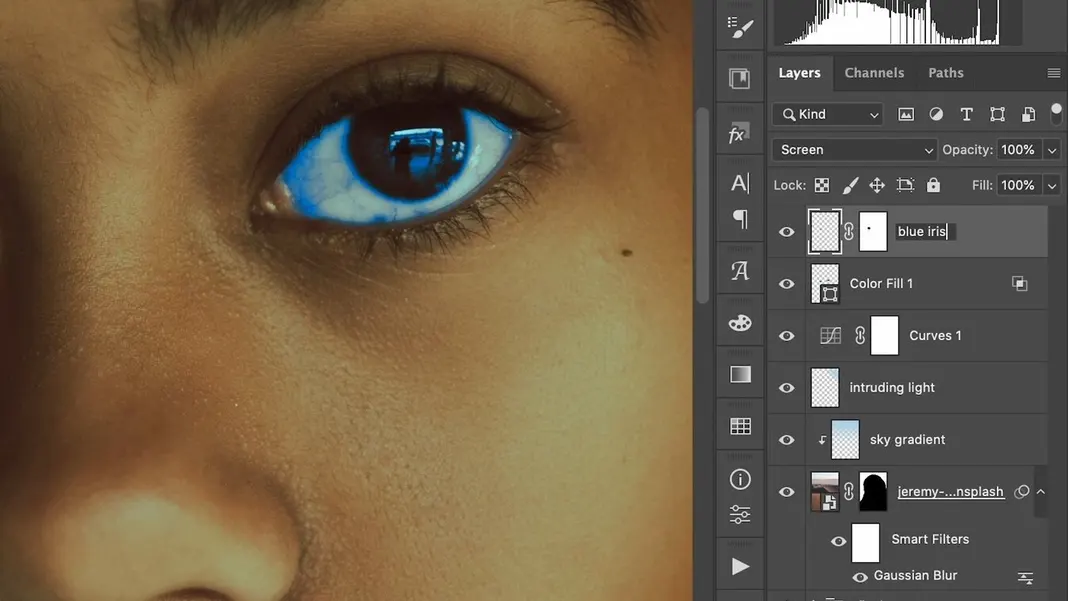Image resolution: width=1068 pixels, height=601 pixels.
Task: Lock image pixels brush icon
Action: coord(850,185)
